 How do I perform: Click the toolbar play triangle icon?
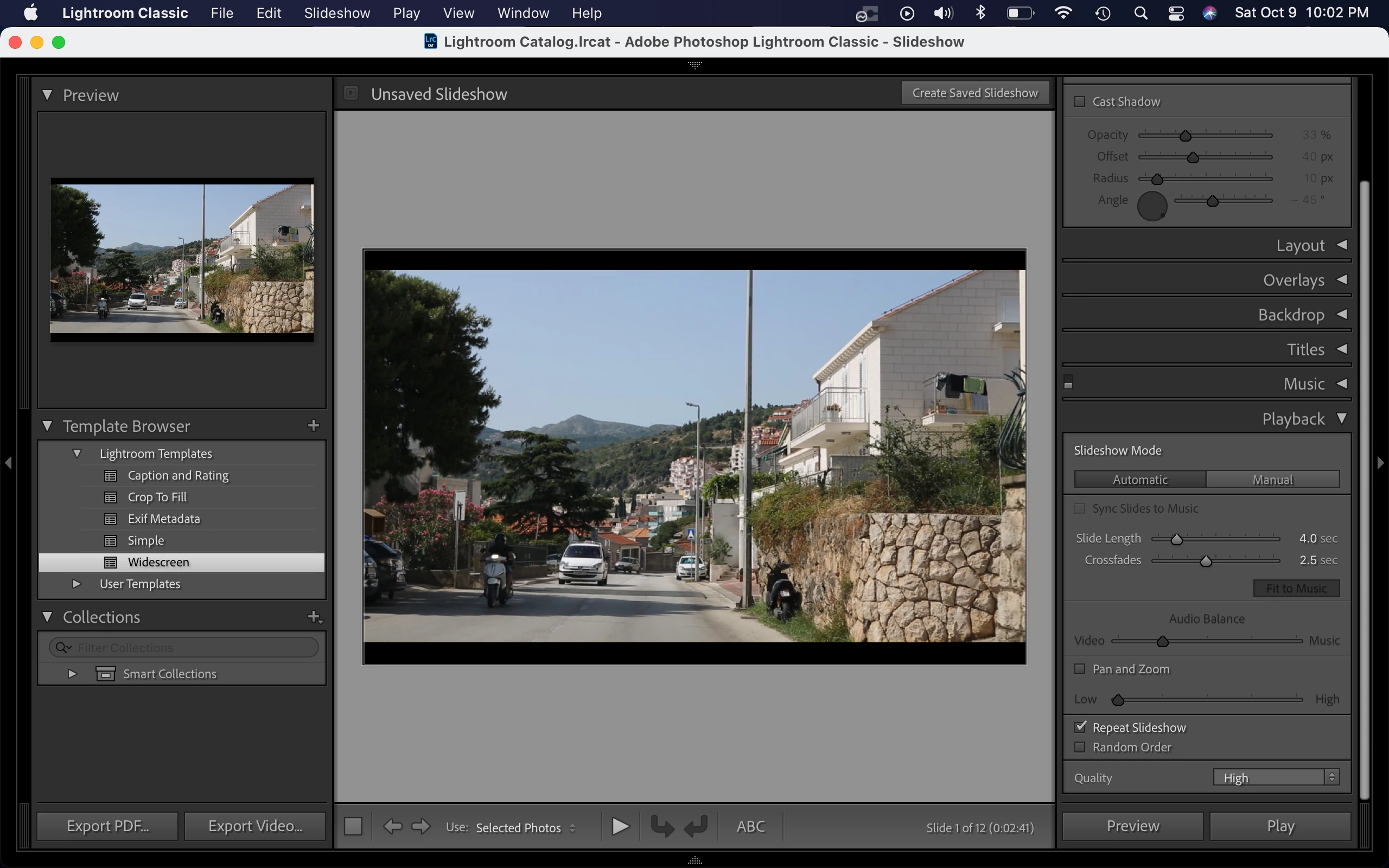point(620,827)
